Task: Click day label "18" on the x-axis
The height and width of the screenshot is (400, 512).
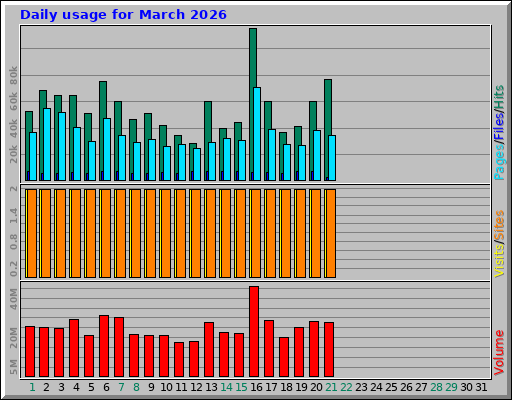Action: pos(286,387)
